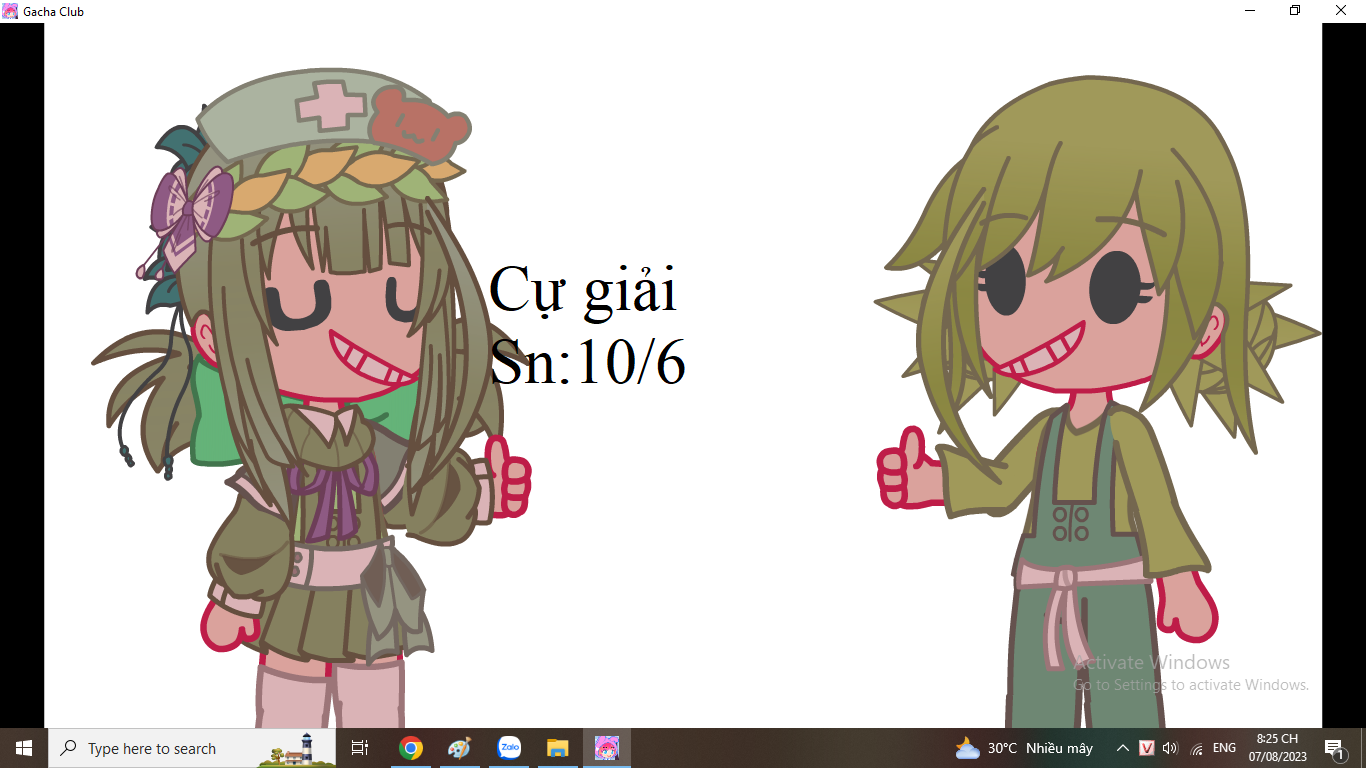1366x768 pixels.
Task: Open the paint palette app on taskbar
Action: point(459,748)
